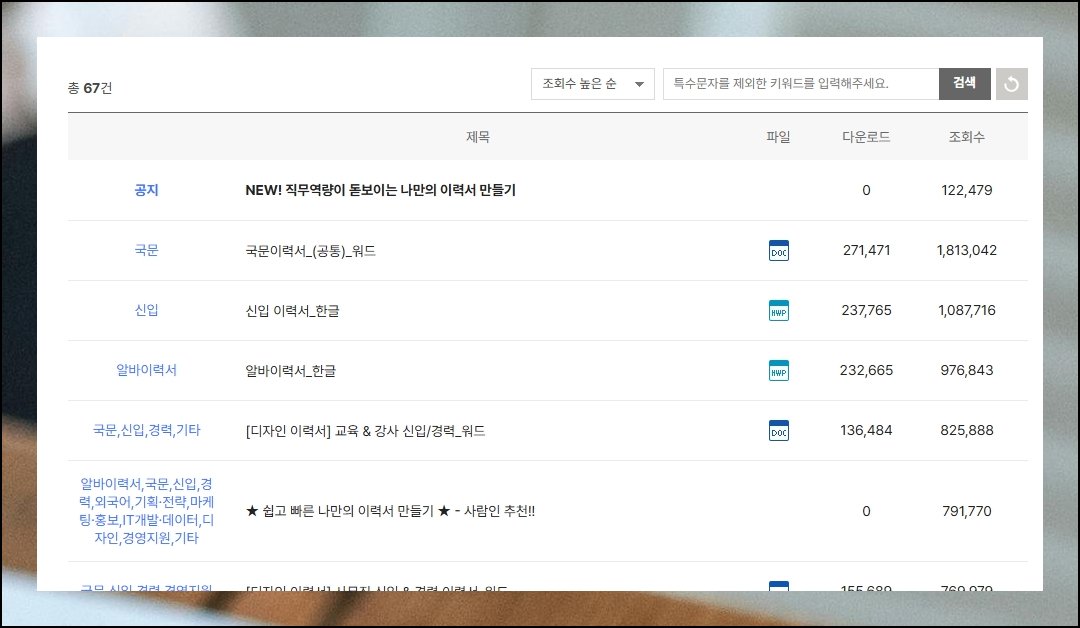Open the 국문이력서_(공통)_워드 post

pos(311,251)
